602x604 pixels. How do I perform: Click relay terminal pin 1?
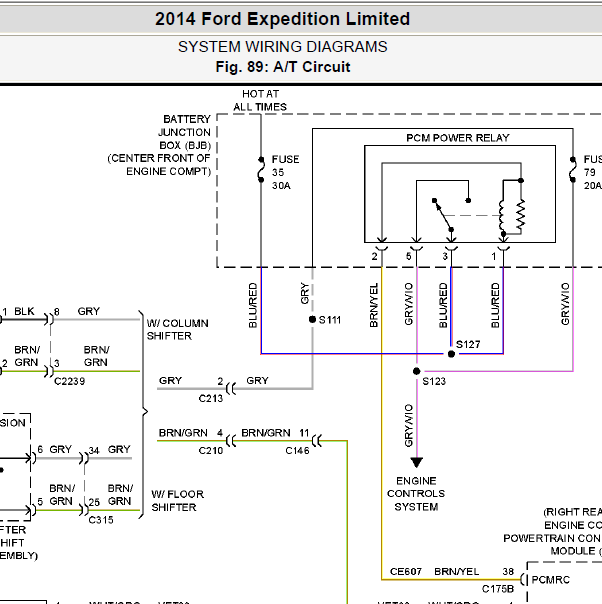coord(503,247)
